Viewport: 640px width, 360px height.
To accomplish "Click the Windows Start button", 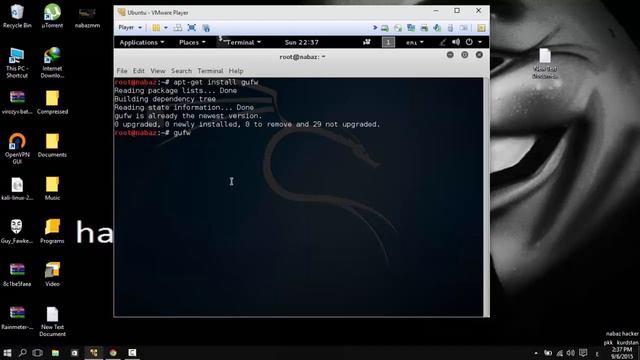I will 7,353.
